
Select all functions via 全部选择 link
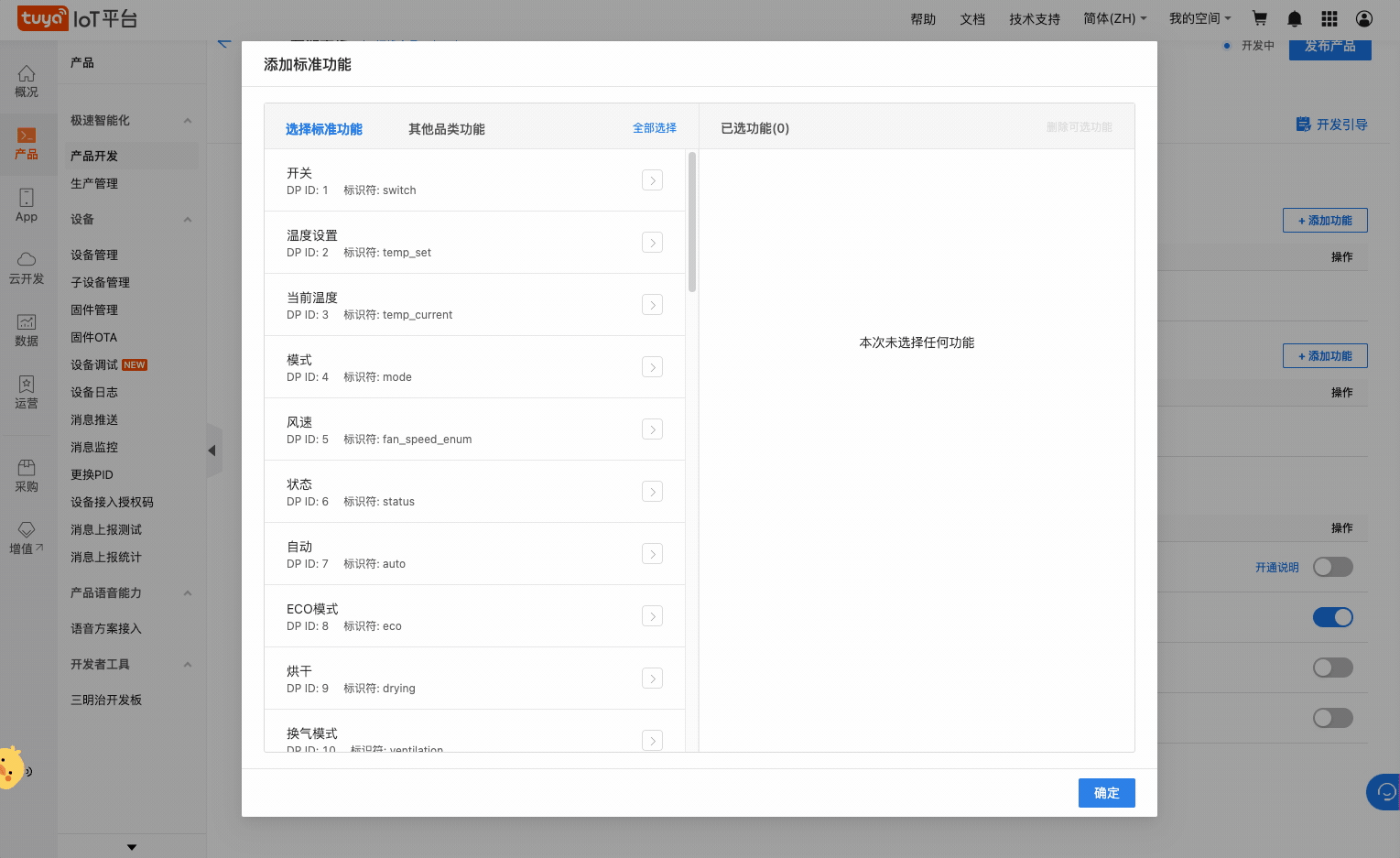point(654,129)
